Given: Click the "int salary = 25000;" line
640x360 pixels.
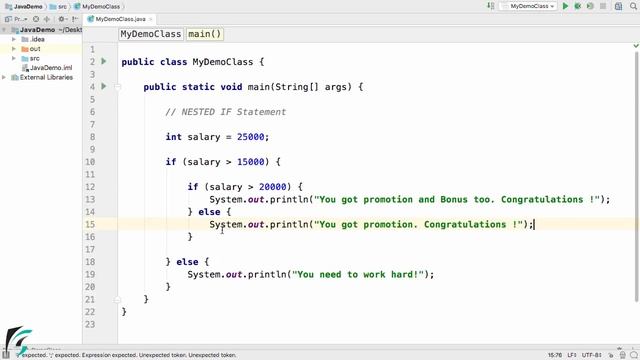Looking at the screenshot, I should pos(217,137).
